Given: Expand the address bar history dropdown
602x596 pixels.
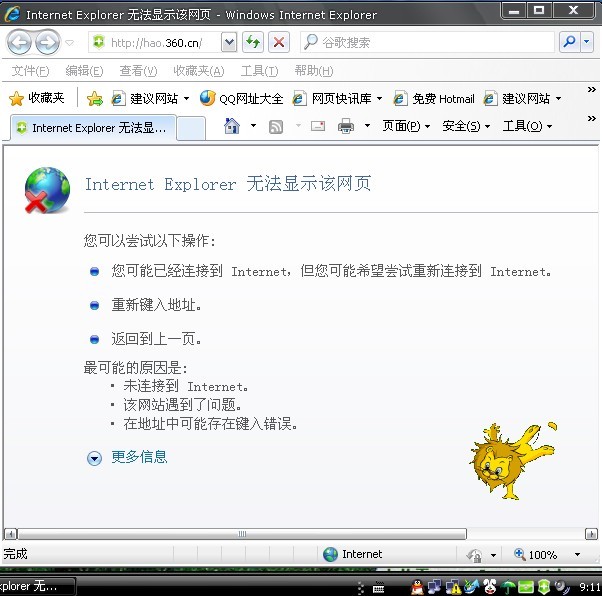Looking at the screenshot, I should pos(229,42).
